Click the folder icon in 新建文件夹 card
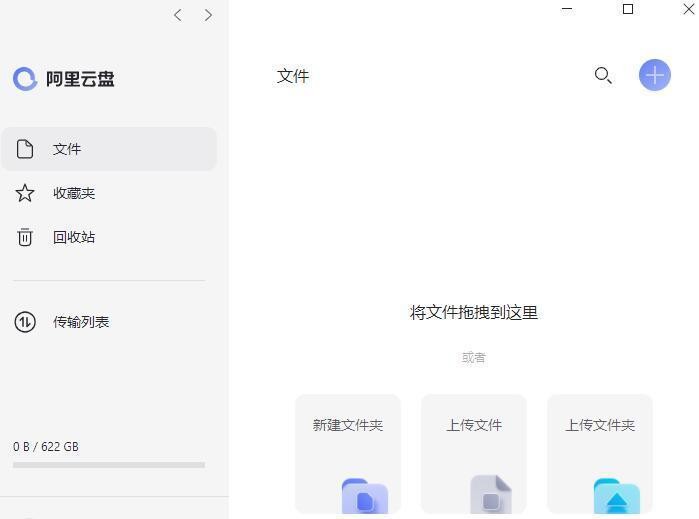The image size is (699, 519). point(365,495)
